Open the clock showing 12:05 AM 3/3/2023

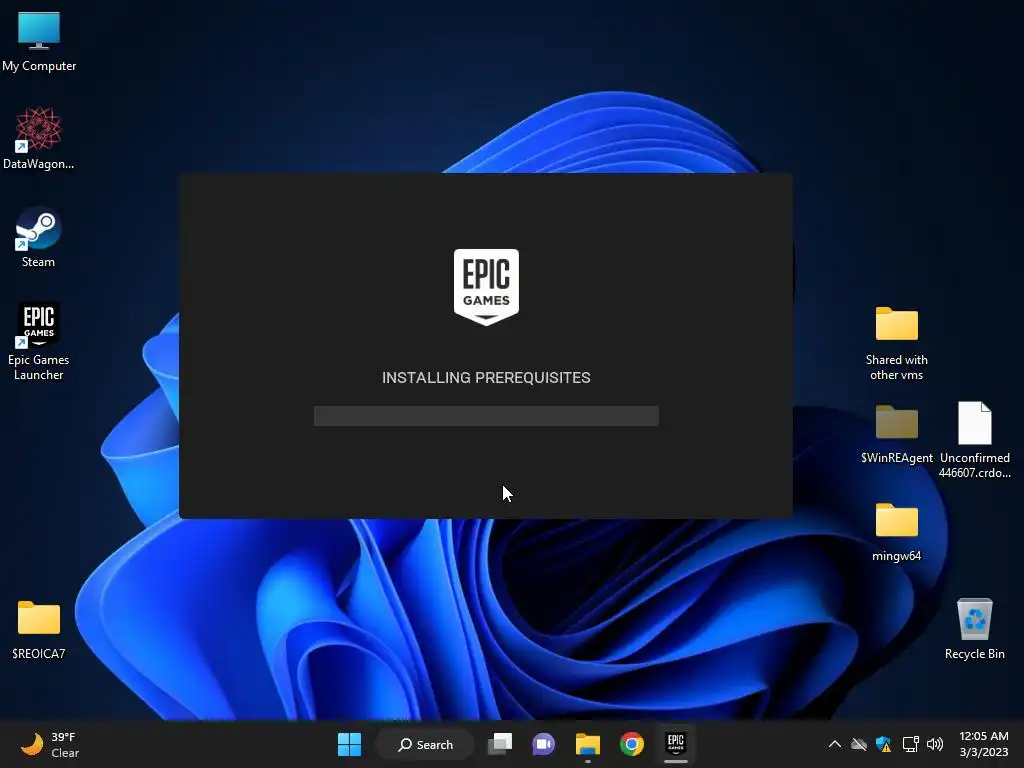(984, 744)
